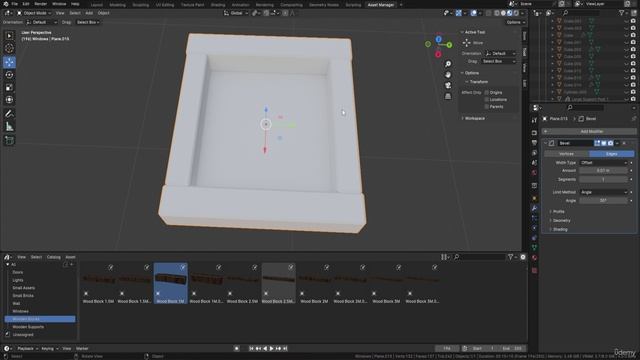Open the Render menu
Image resolution: width=640 pixels, height=360 pixels.
40,4
